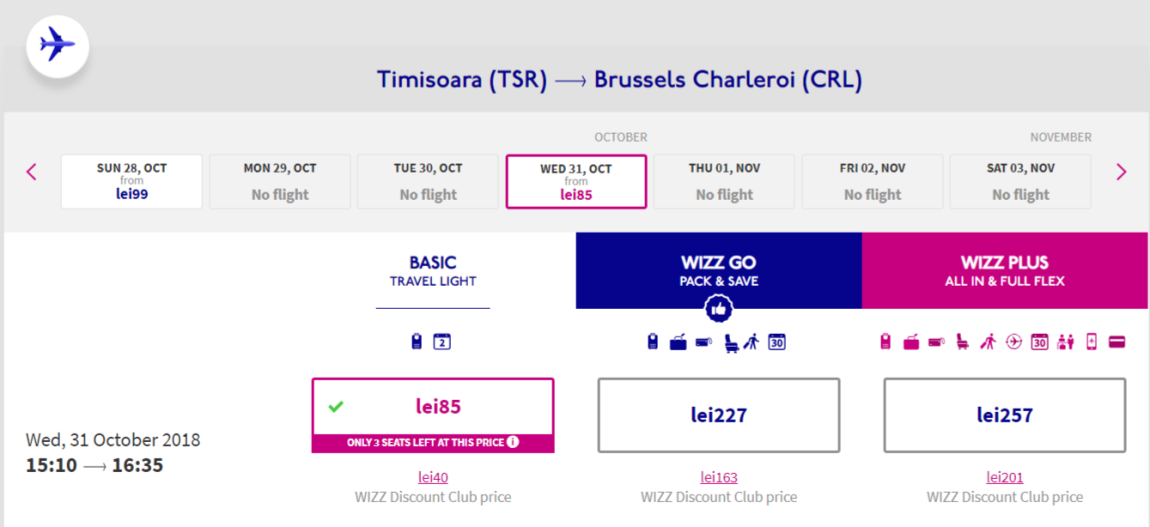This screenshot has width=1150, height=527.
Task: Click the BASIC calendar 2 icon
Action: click(442, 341)
